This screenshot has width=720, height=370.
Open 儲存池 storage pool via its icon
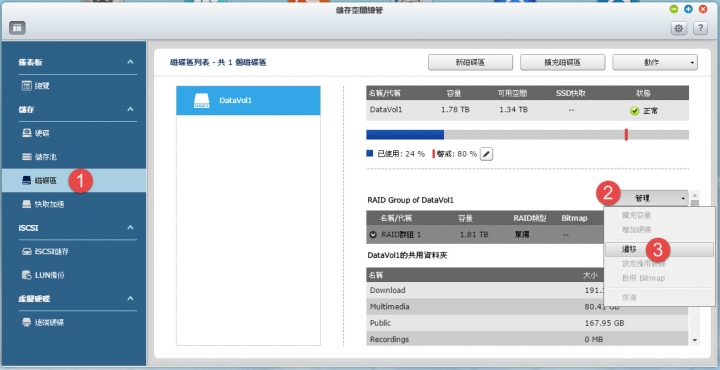27,157
